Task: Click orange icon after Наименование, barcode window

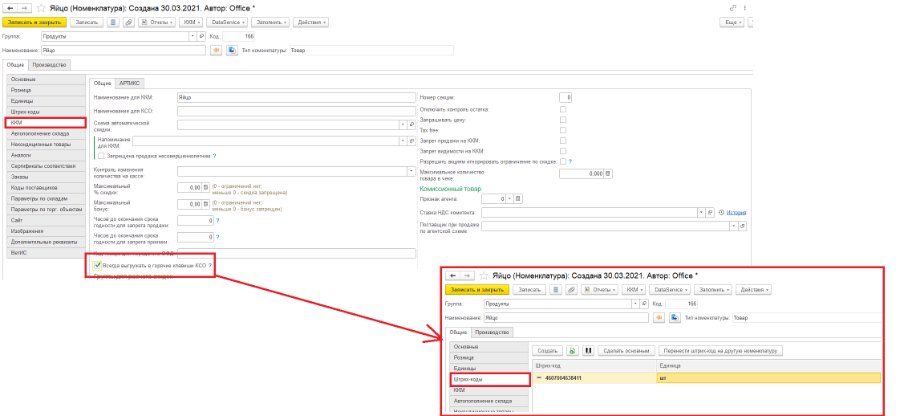Action: (x=660, y=317)
